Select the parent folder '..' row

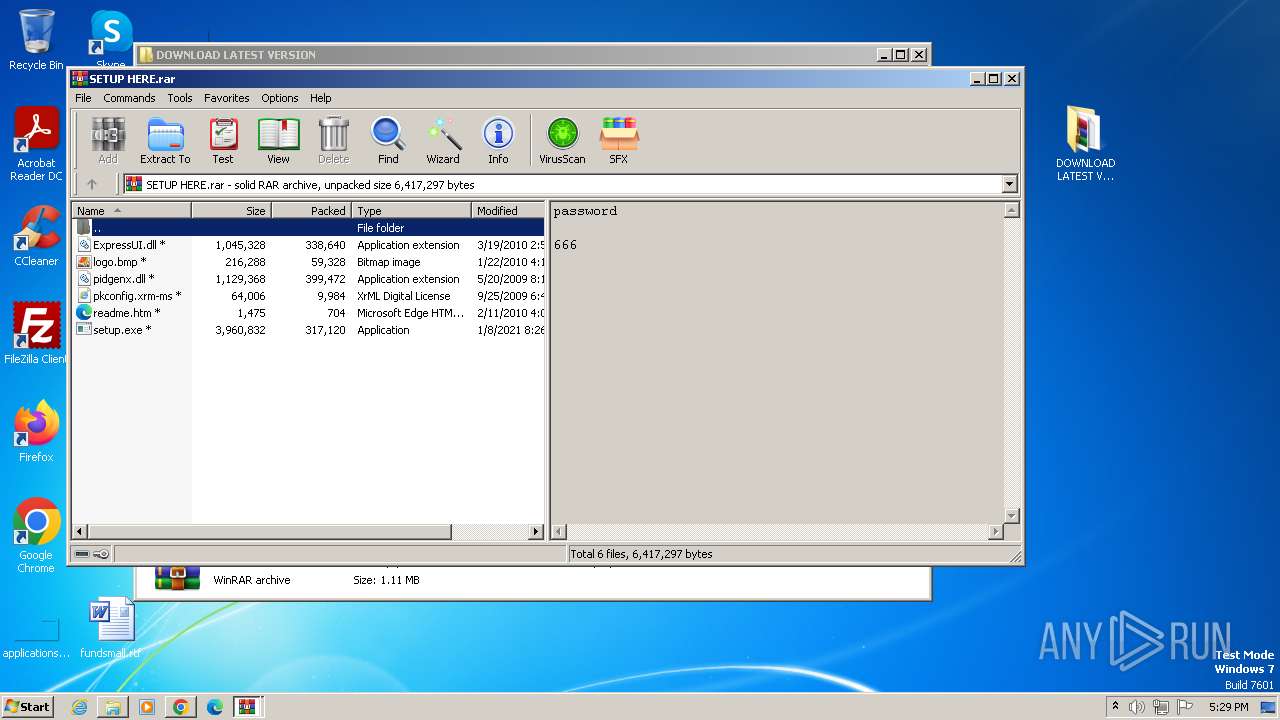[x=308, y=228]
